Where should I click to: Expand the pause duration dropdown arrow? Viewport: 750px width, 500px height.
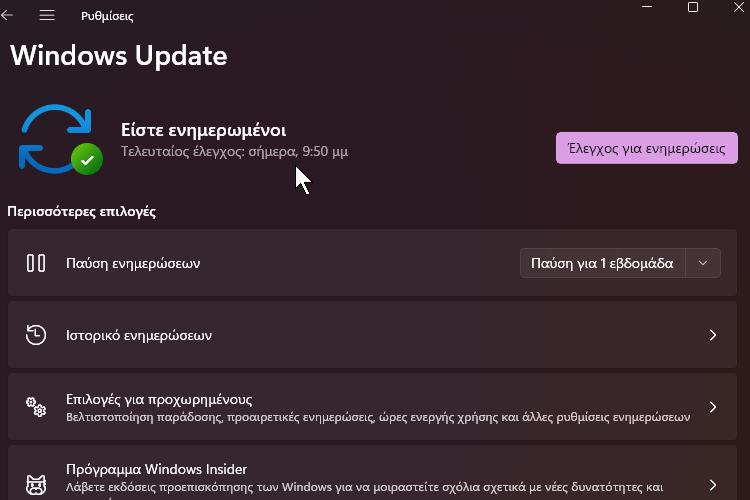[703, 263]
